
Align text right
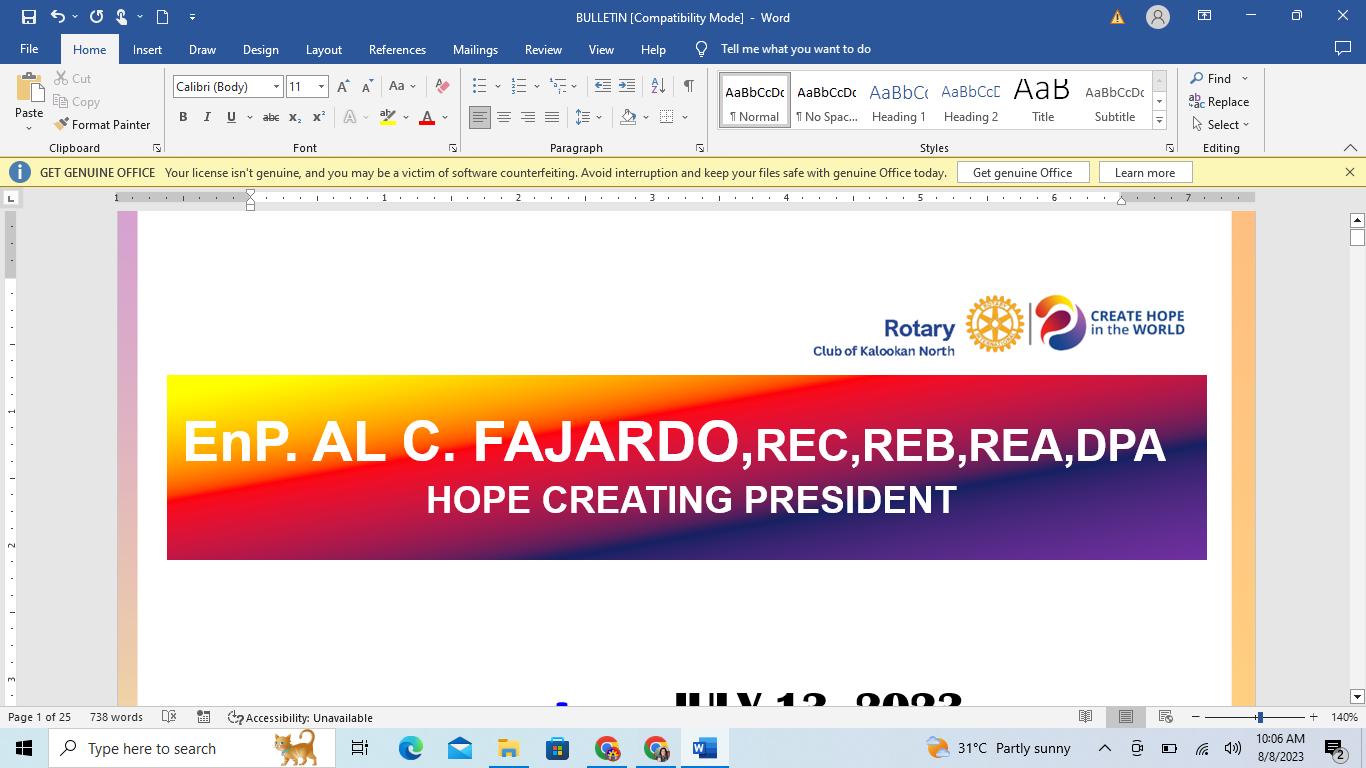(x=528, y=117)
